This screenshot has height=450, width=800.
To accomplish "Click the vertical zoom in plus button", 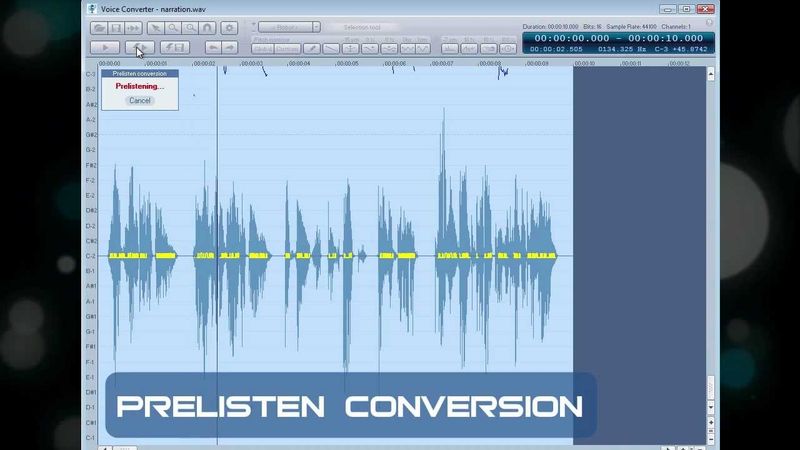I will 711,422.
